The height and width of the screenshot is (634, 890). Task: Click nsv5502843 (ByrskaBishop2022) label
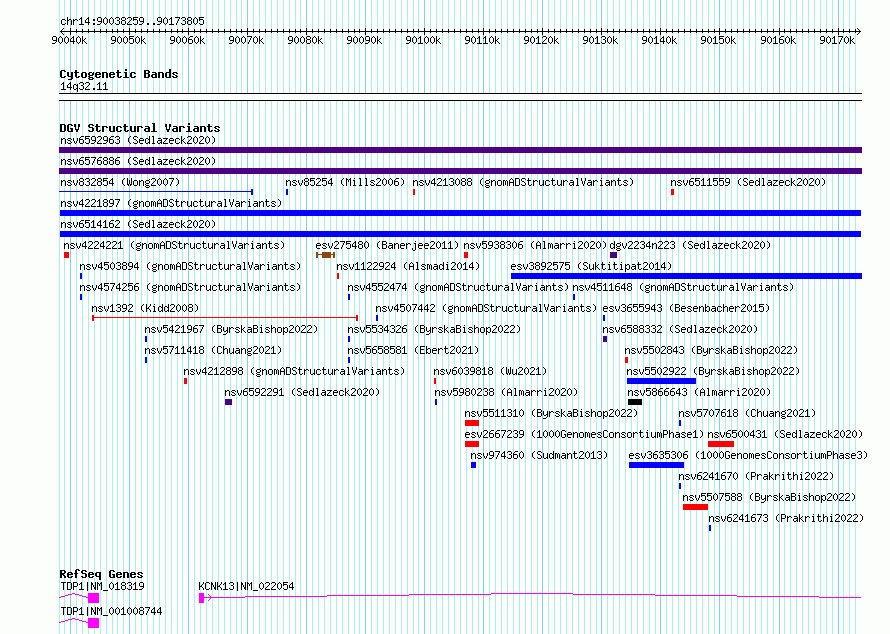point(711,350)
